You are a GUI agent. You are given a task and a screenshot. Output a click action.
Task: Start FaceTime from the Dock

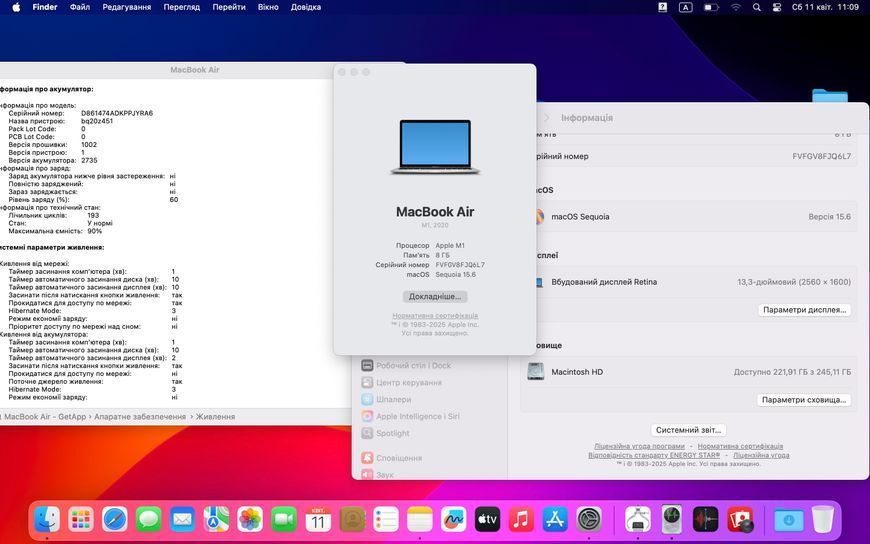tap(284, 520)
